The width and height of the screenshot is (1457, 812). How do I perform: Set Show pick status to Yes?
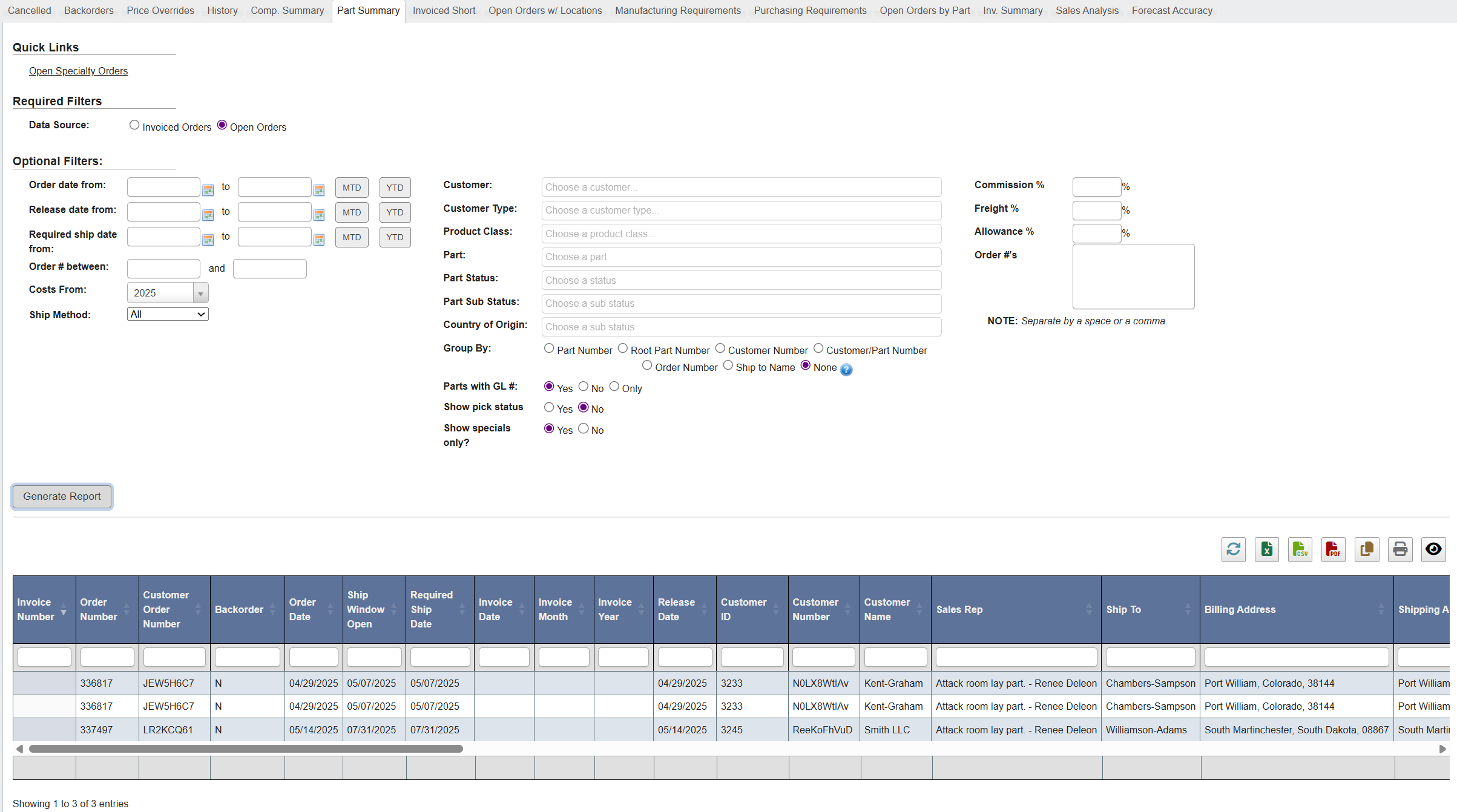(549, 407)
